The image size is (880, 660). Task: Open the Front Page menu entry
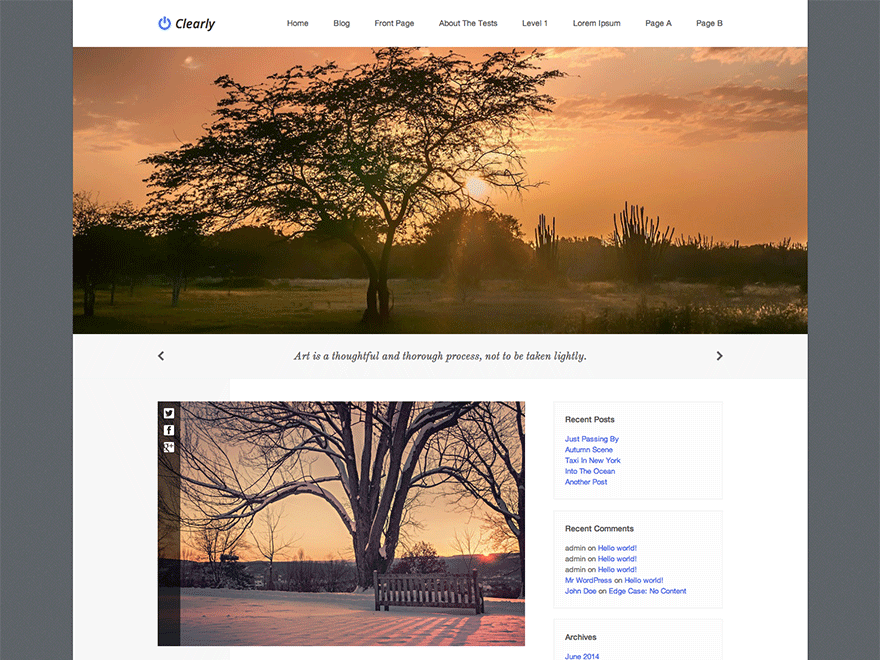click(394, 23)
